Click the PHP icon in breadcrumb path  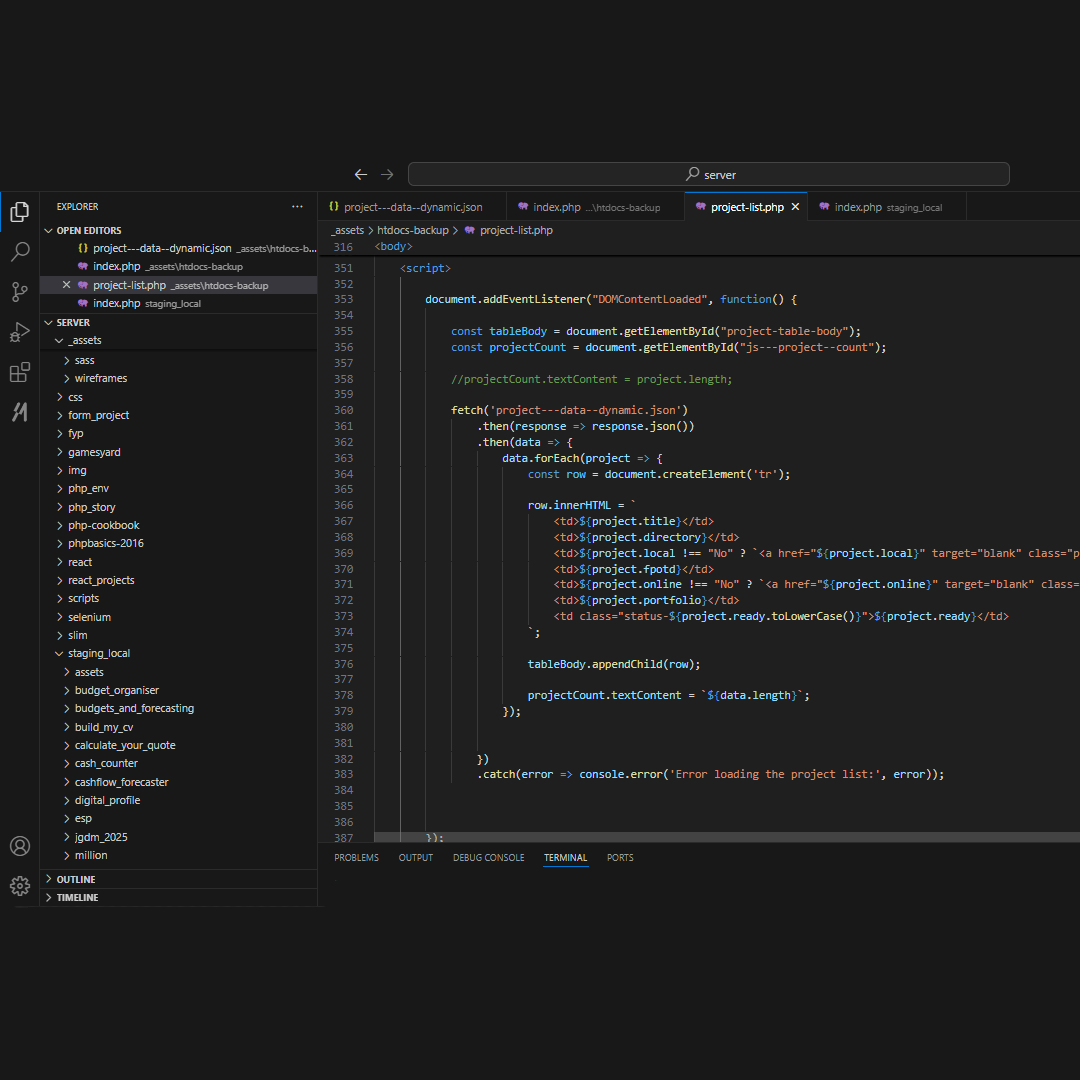click(x=470, y=230)
